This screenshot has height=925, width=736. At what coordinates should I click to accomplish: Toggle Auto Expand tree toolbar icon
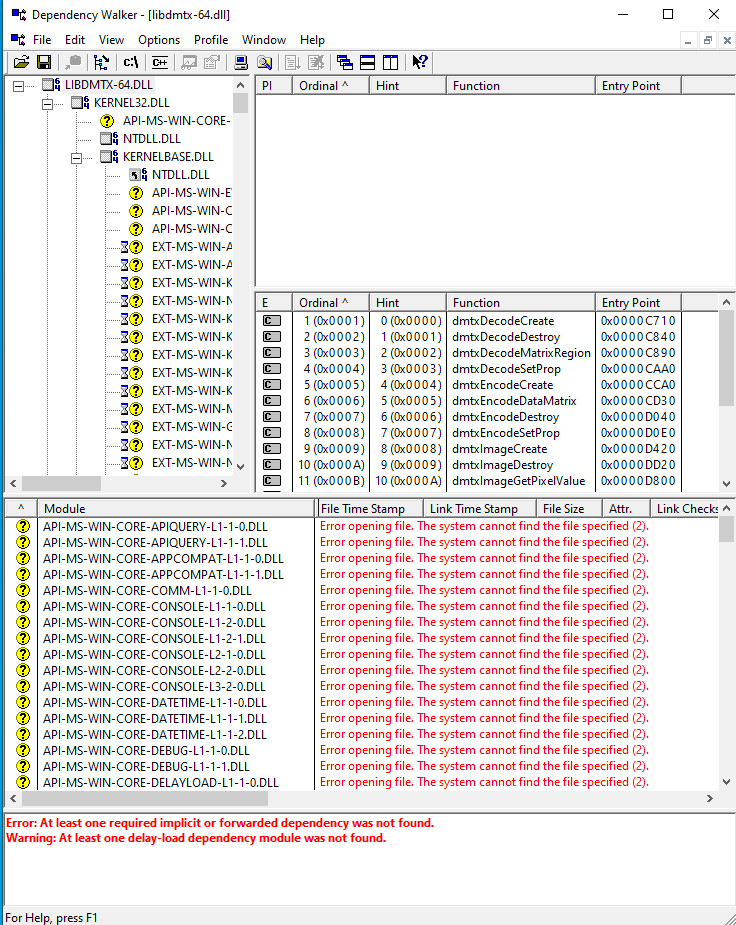point(101,62)
